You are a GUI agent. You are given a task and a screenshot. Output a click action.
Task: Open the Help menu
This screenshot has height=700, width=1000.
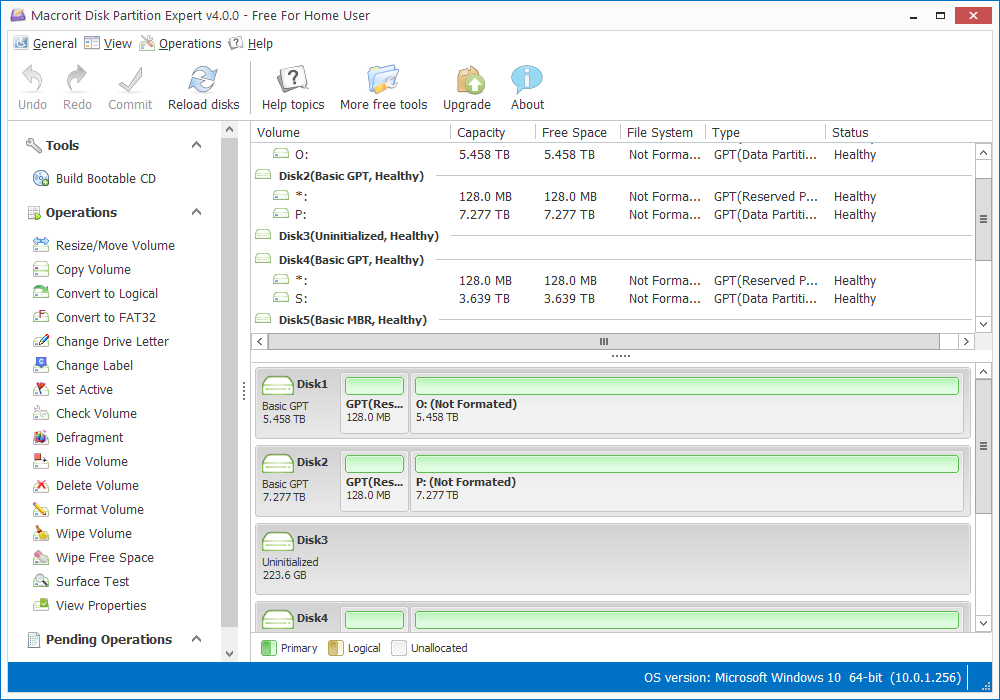(251, 43)
